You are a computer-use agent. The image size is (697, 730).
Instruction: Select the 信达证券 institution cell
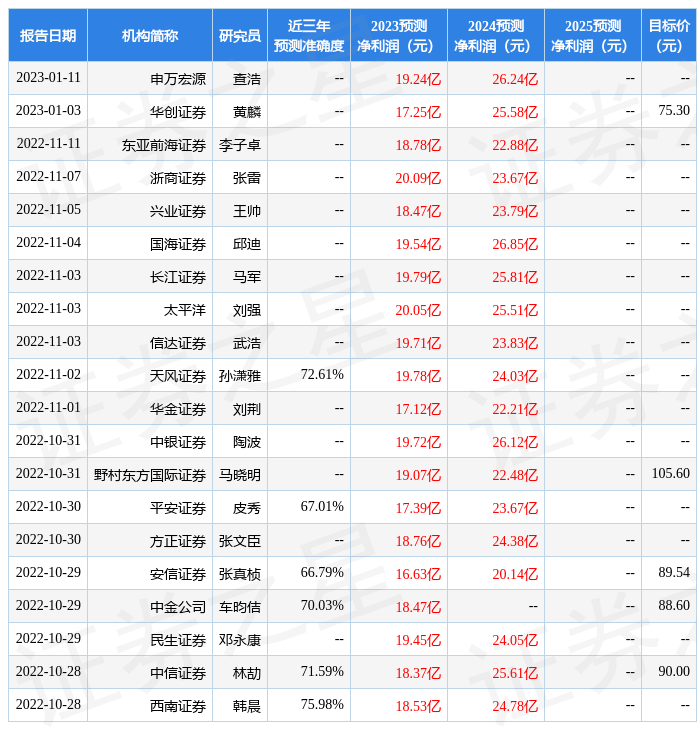click(150, 342)
